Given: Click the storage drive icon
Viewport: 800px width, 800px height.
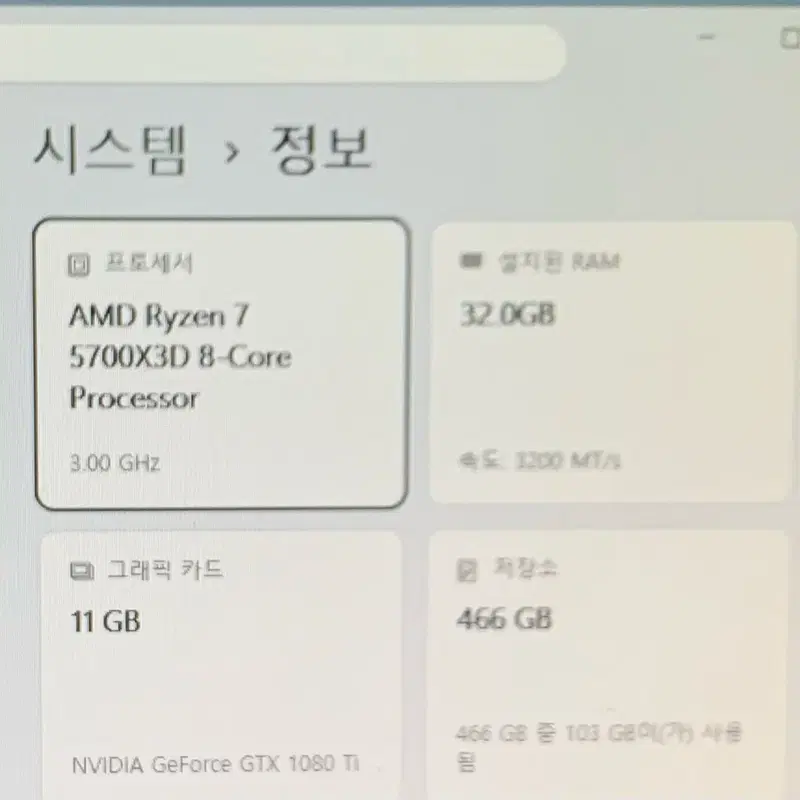Looking at the screenshot, I should (467, 570).
